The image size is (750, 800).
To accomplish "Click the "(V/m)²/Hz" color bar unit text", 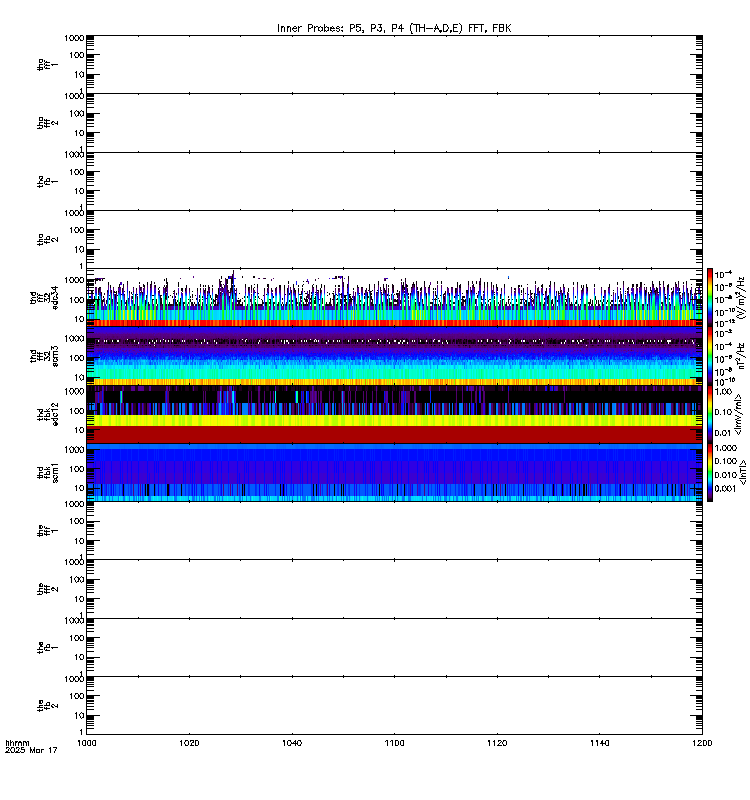I will click(x=741, y=297).
